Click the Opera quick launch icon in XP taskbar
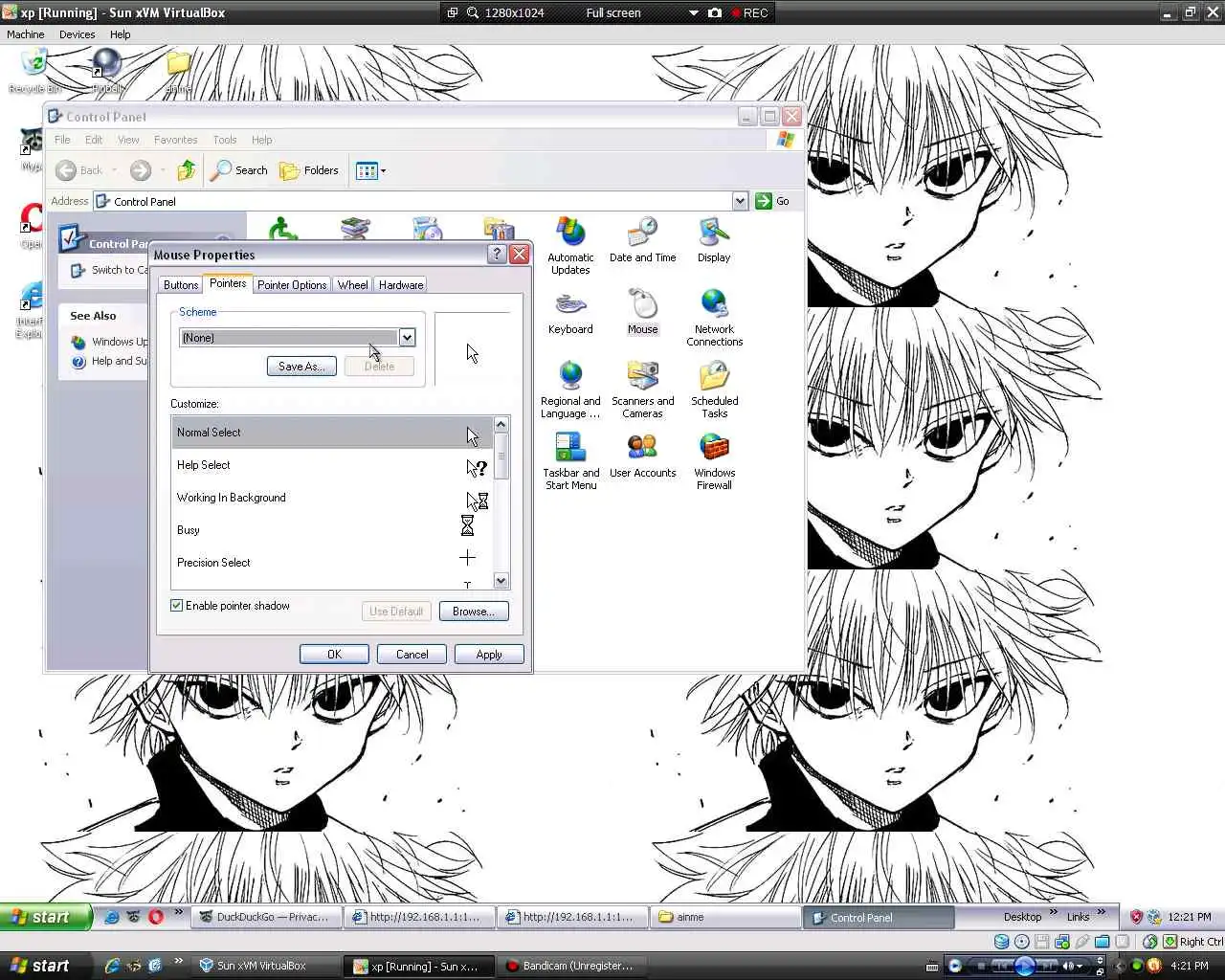 click(x=156, y=917)
